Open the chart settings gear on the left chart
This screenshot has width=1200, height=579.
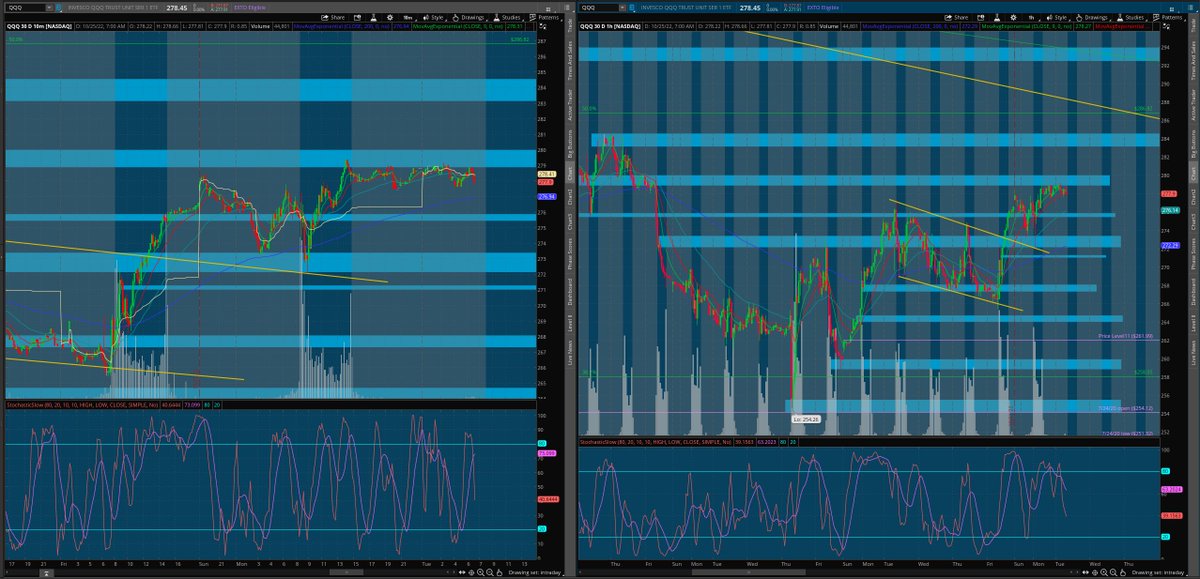point(390,16)
